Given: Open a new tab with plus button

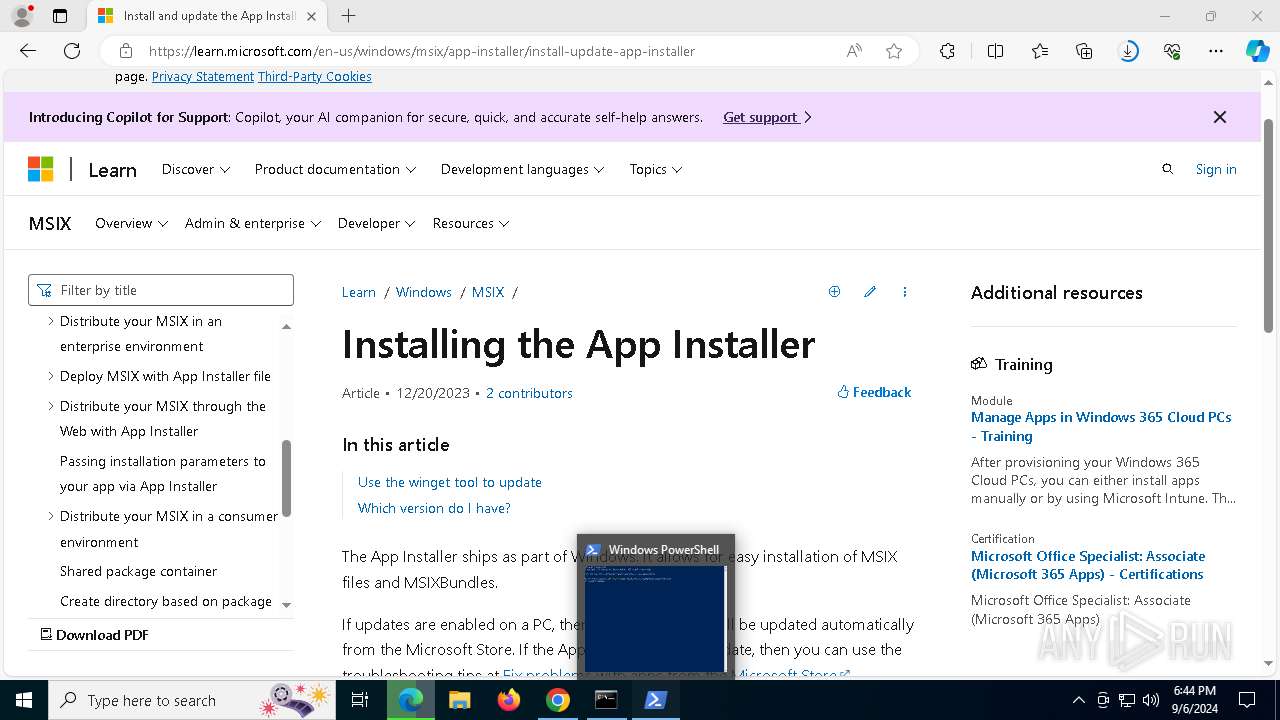Looking at the screenshot, I should (x=348, y=16).
